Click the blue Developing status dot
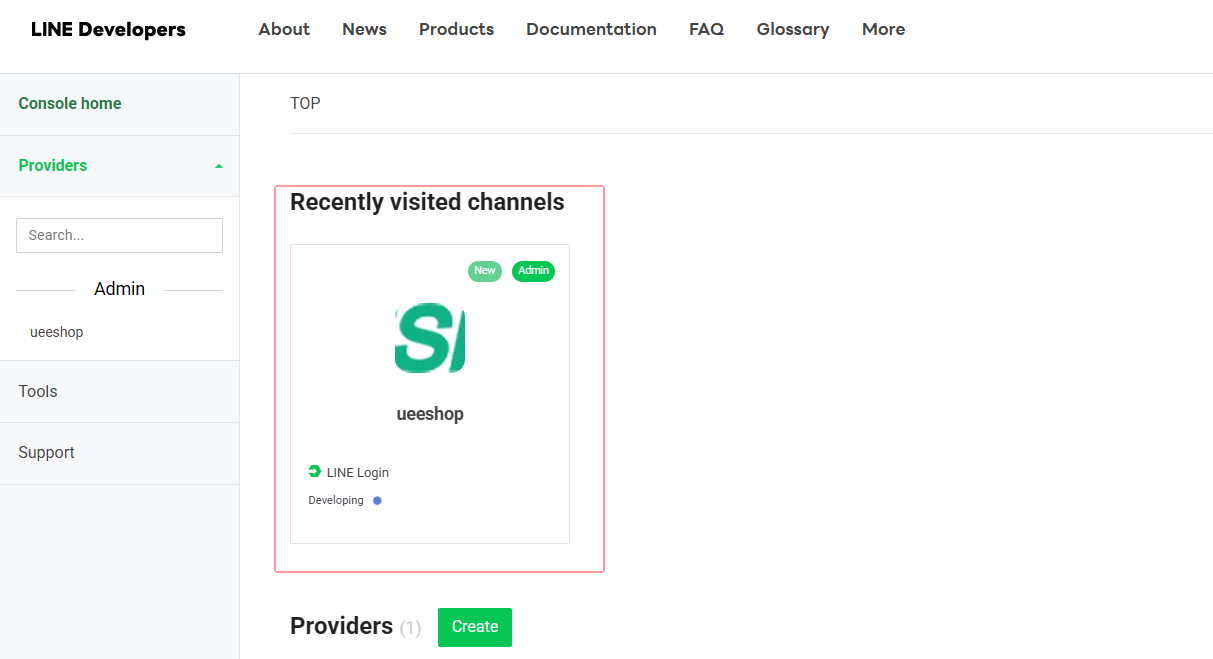The image size is (1213, 659). click(x=377, y=501)
